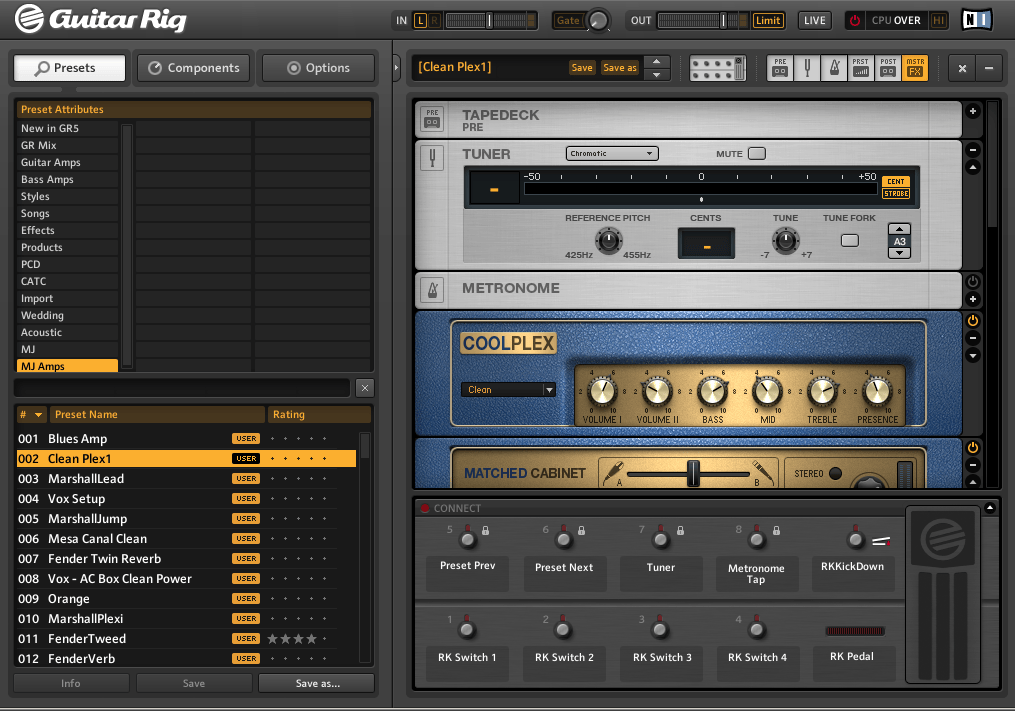Step to previous preset with up arrow
Screen dimensions: 1015x711
tap(656, 62)
